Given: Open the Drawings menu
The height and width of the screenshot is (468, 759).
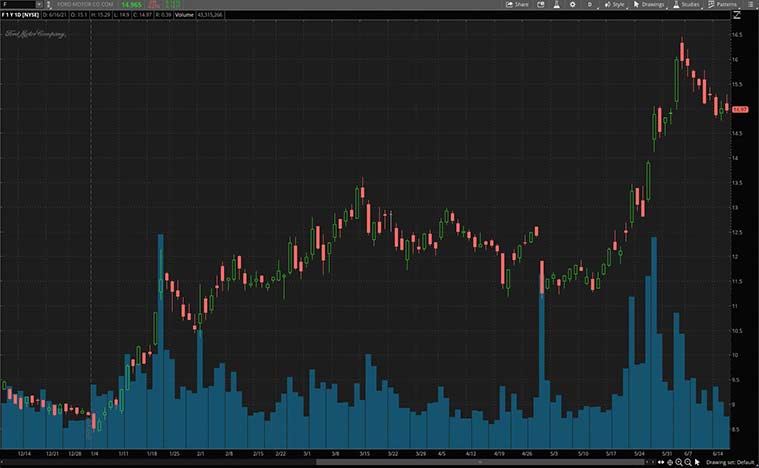Looking at the screenshot, I should pos(648,5).
